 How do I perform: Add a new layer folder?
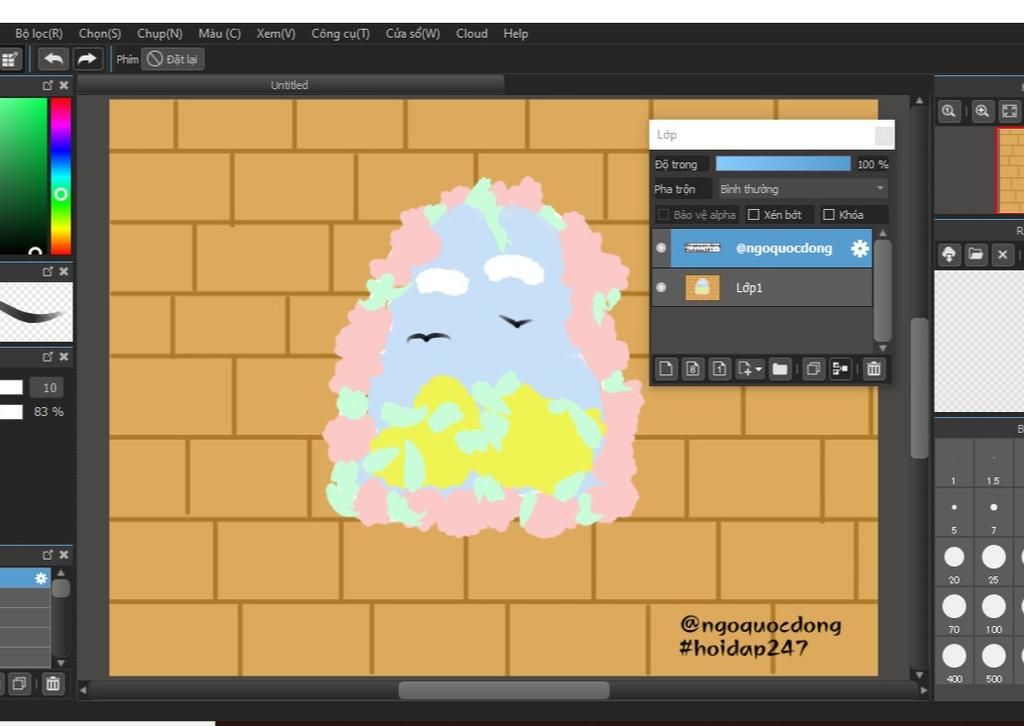[x=780, y=369]
